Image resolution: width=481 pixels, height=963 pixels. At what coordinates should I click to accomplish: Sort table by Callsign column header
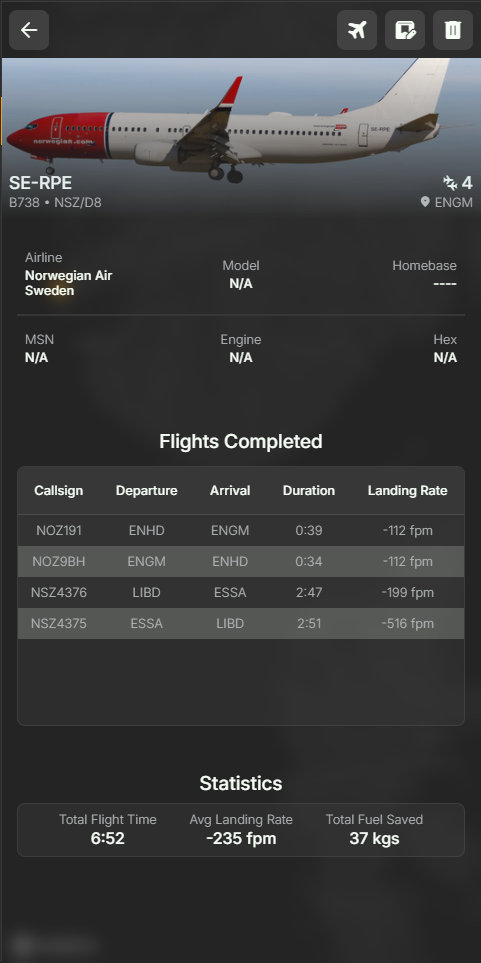point(58,491)
